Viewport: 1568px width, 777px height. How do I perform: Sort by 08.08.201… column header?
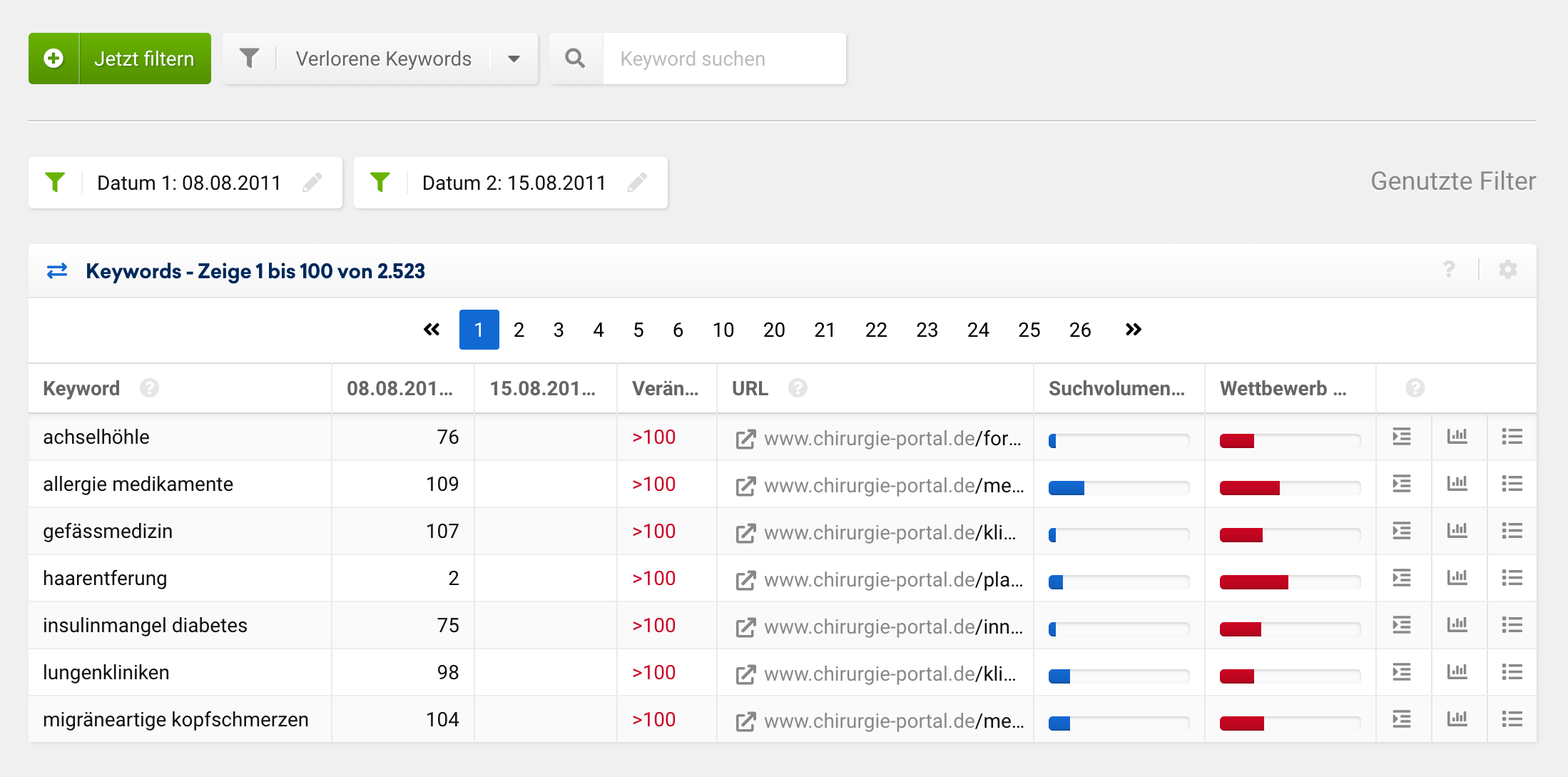tap(400, 388)
